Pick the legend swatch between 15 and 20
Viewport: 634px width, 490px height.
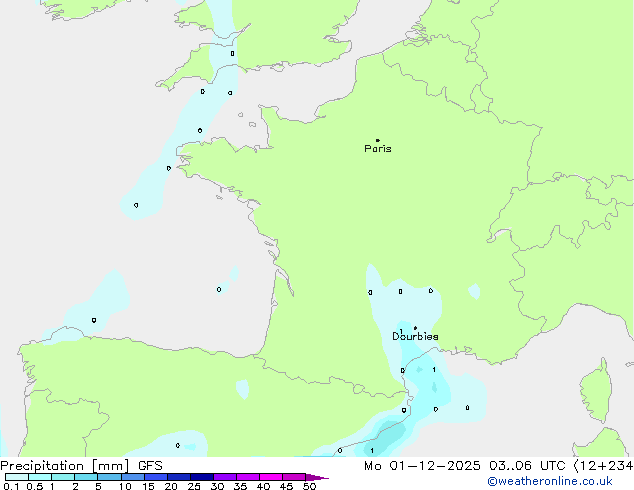point(156,477)
